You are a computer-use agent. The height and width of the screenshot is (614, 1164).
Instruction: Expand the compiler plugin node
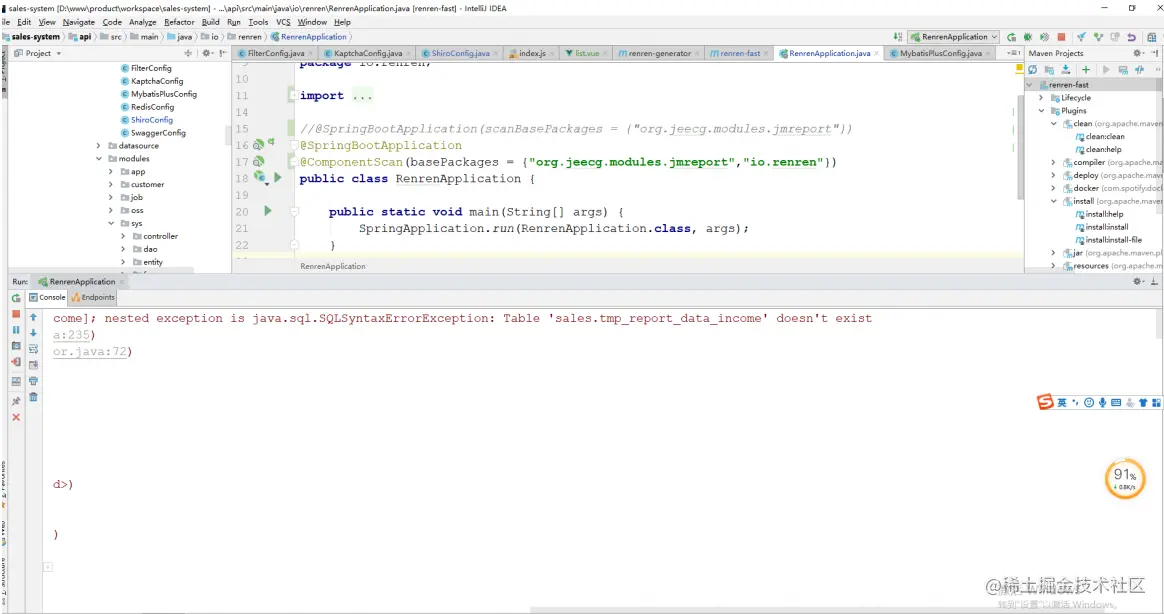[x=1053, y=163]
